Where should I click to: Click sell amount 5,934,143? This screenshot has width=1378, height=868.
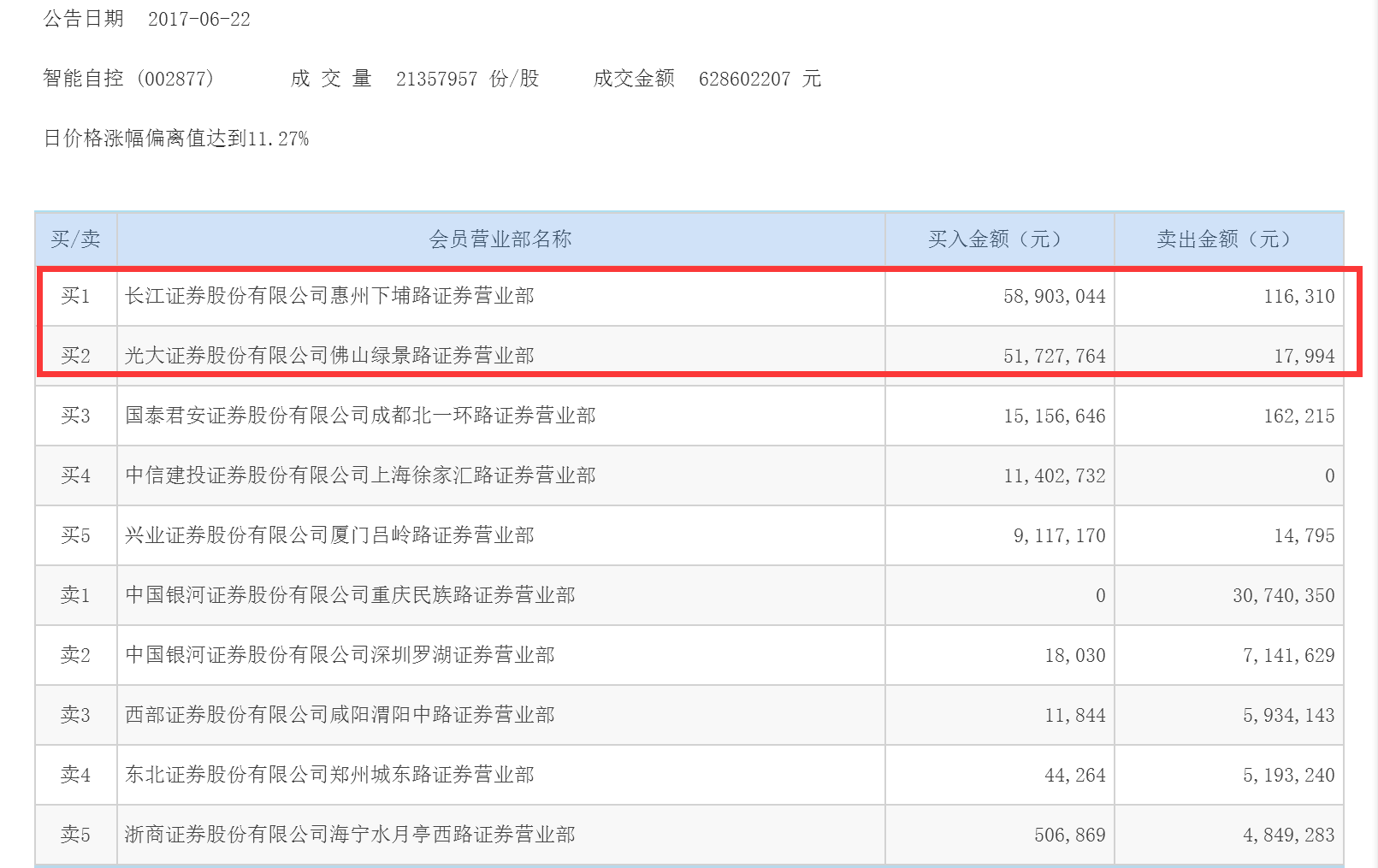1288,715
